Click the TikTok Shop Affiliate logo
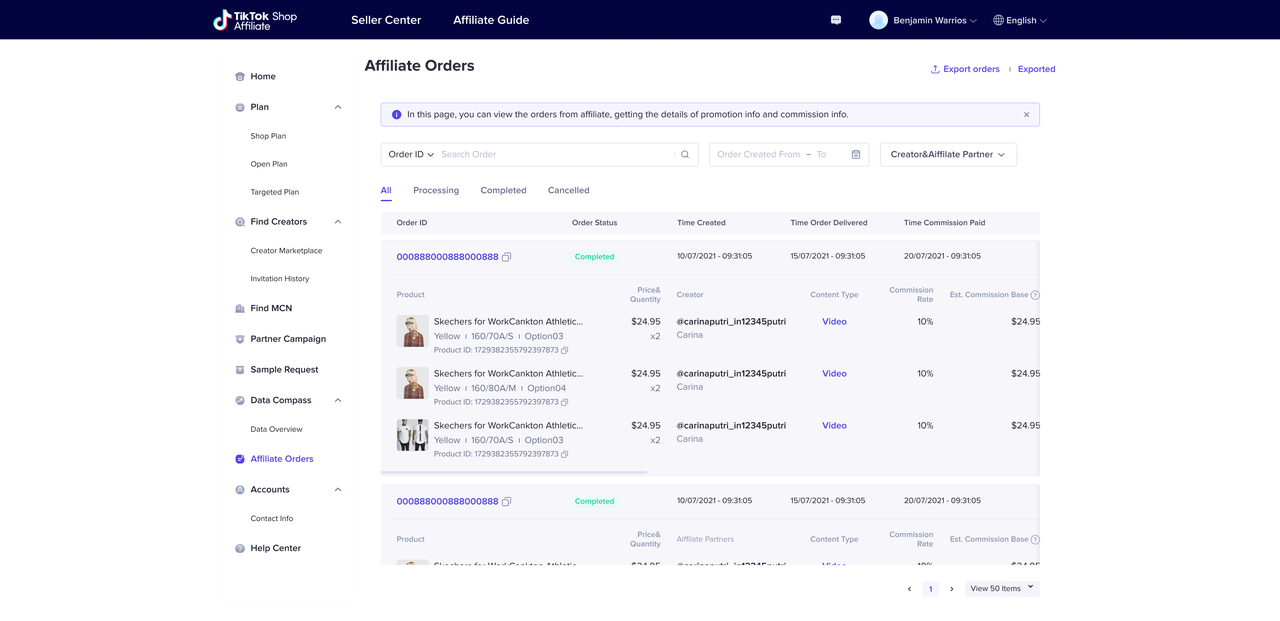1280x621 pixels. coord(255,20)
